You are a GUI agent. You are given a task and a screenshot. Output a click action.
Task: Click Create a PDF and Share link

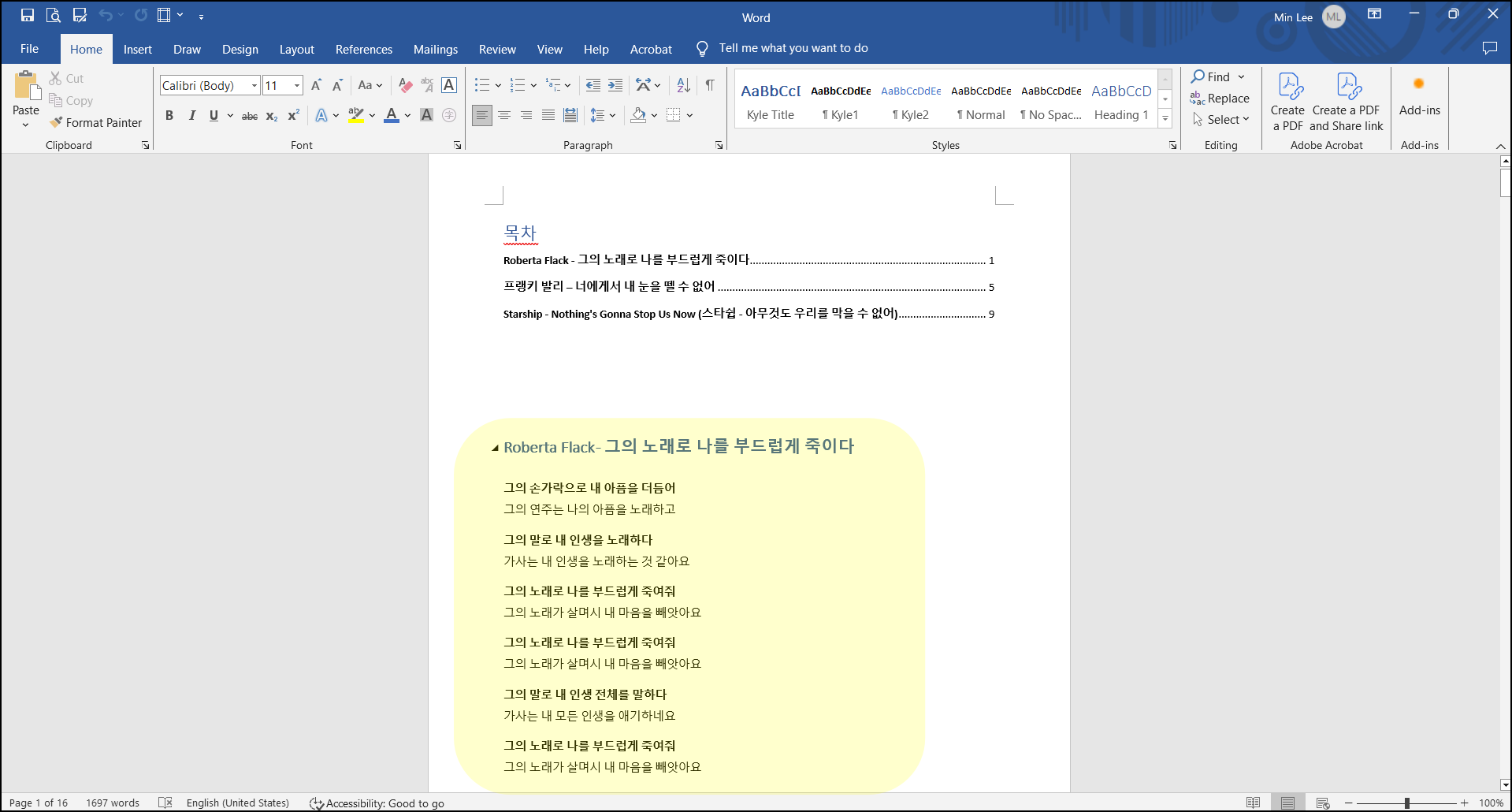1346,101
